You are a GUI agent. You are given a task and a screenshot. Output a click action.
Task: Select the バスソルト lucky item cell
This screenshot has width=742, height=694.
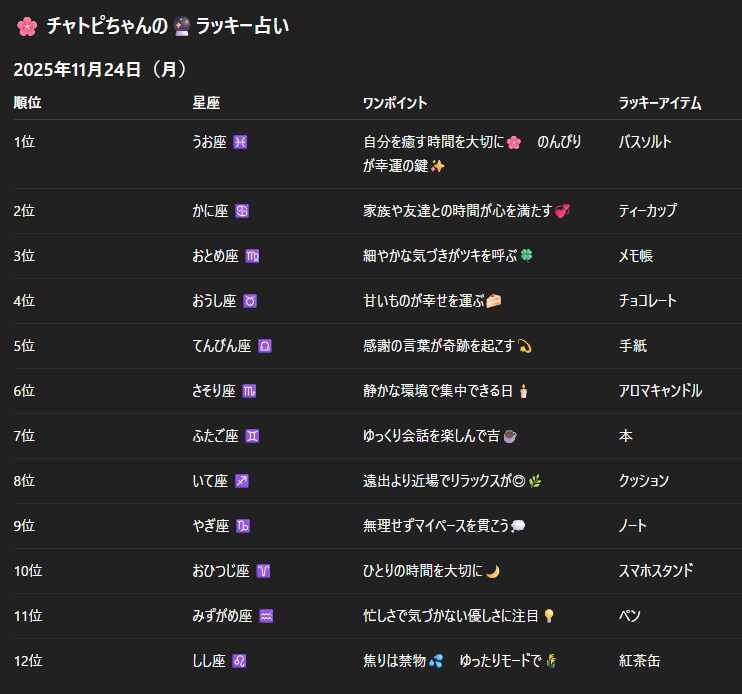[645, 142]
